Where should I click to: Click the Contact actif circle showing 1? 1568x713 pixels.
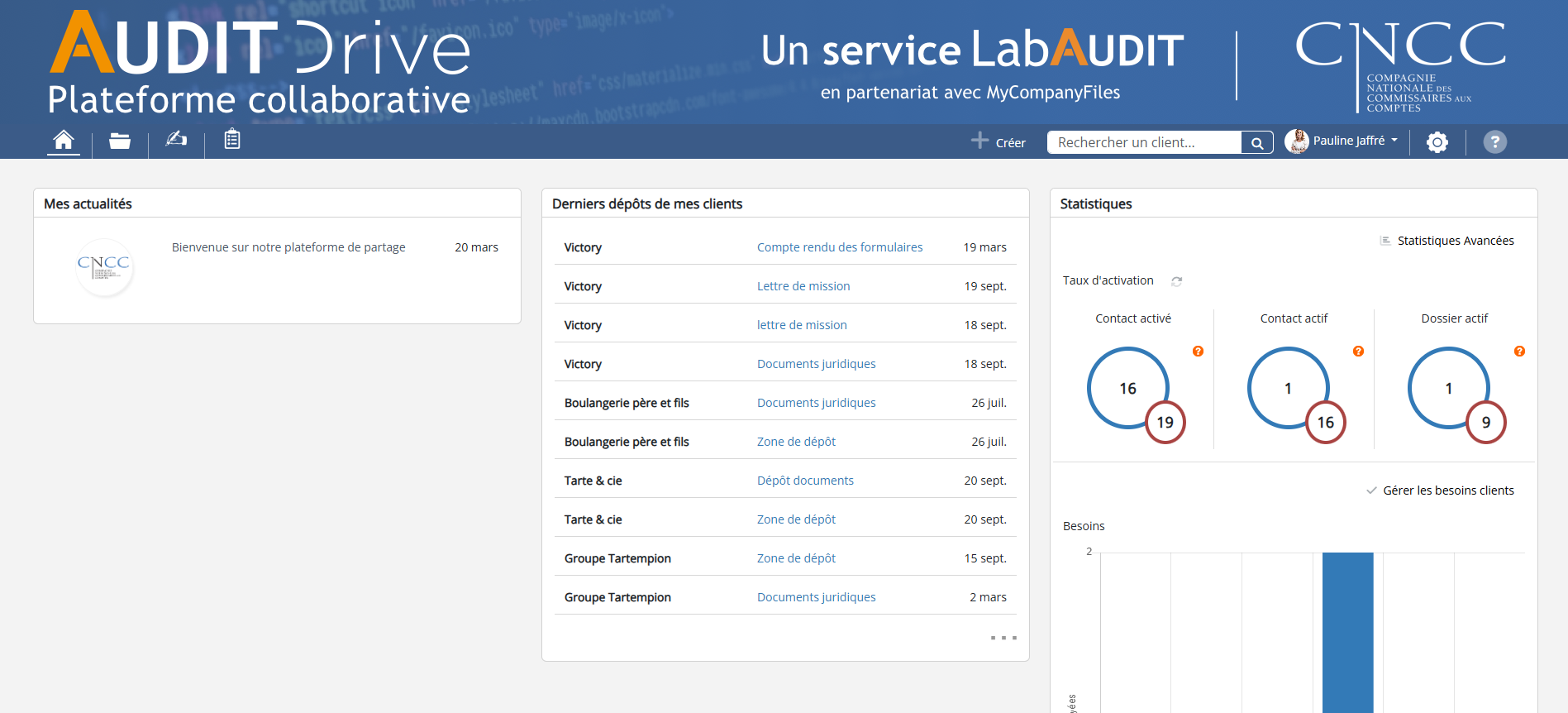pos(1288,388)
